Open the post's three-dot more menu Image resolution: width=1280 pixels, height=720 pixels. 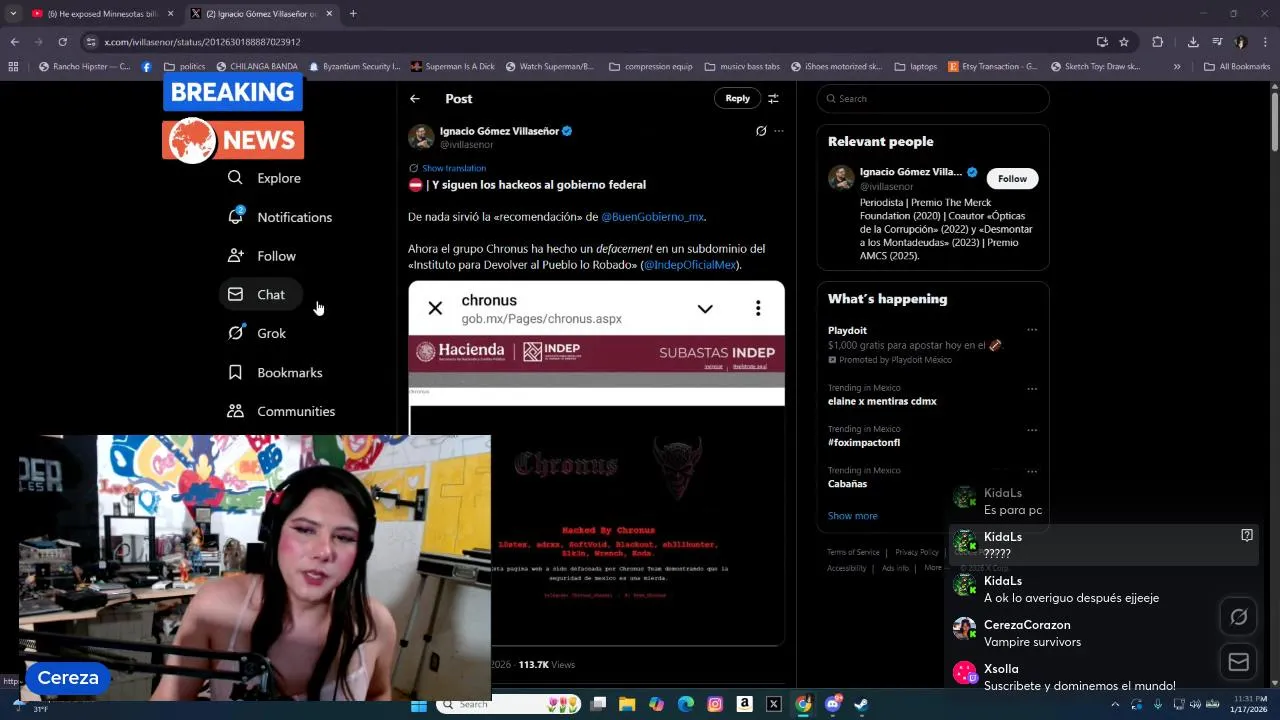[x=779, y=131]
